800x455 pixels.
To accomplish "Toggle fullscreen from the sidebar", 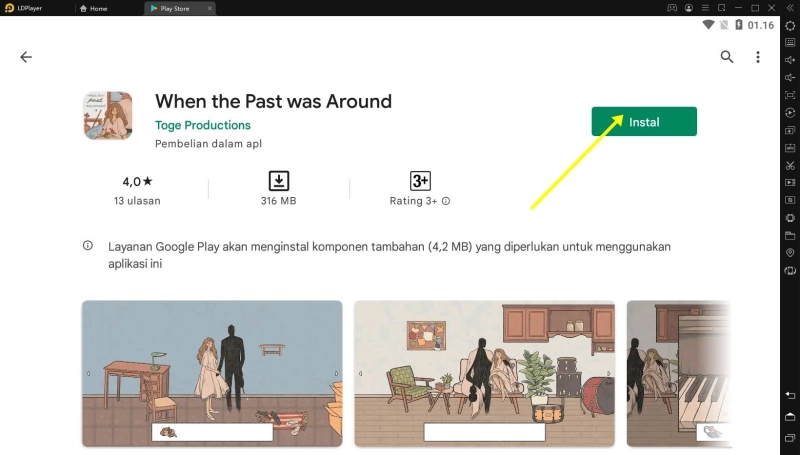I will point(790,95).
